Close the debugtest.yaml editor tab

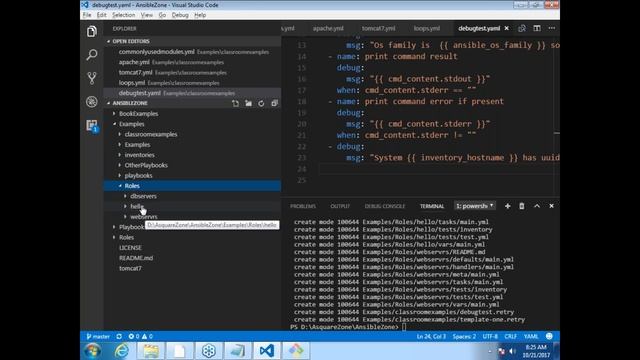[x=507, y=28]
